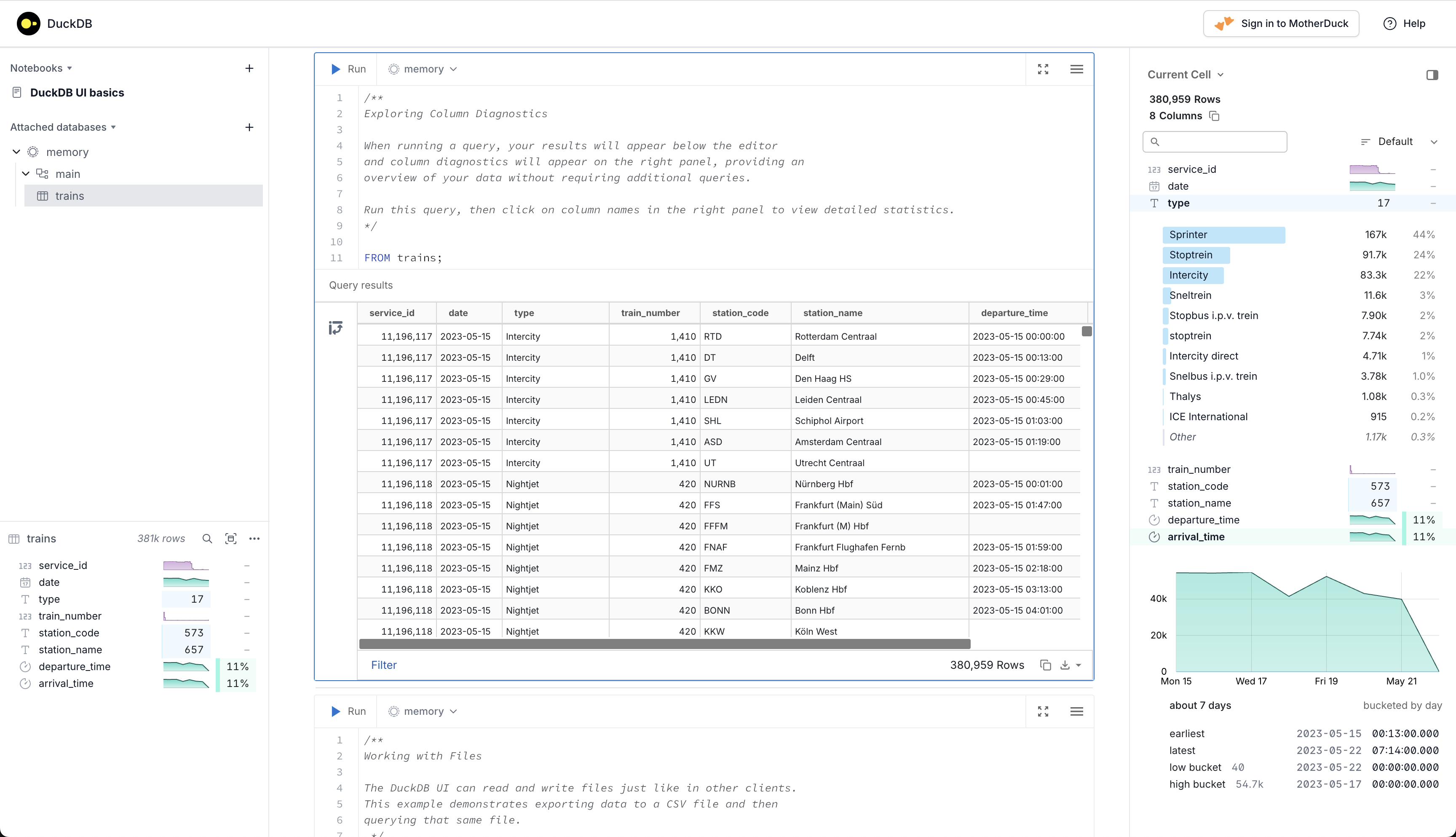Screen dimensions: 1456x837
Task: Open the search icon in the trains panel
Action: tap(207, 539)
